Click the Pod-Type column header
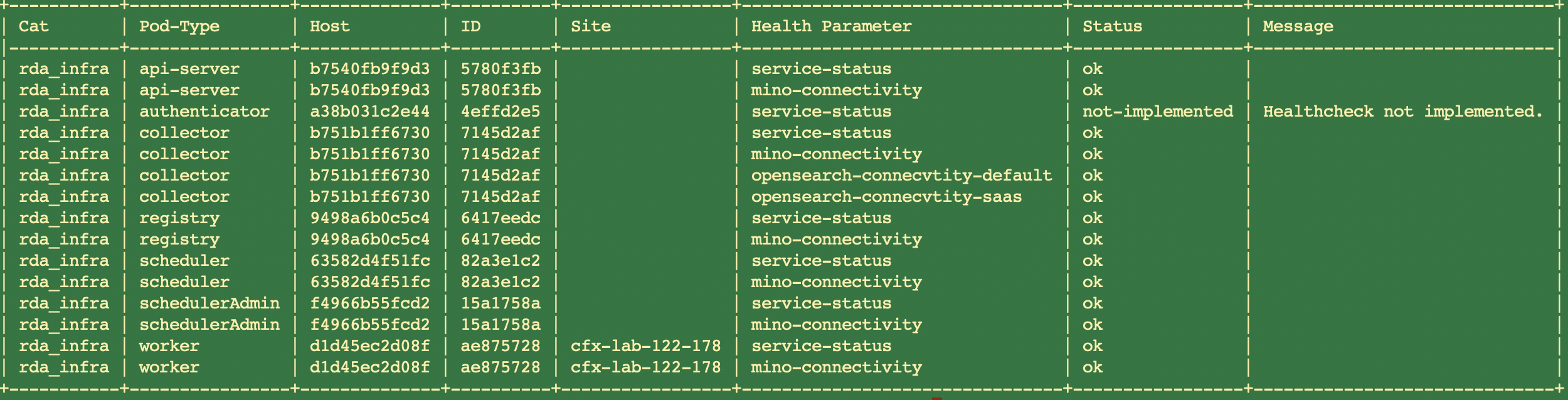 [179, 26]
